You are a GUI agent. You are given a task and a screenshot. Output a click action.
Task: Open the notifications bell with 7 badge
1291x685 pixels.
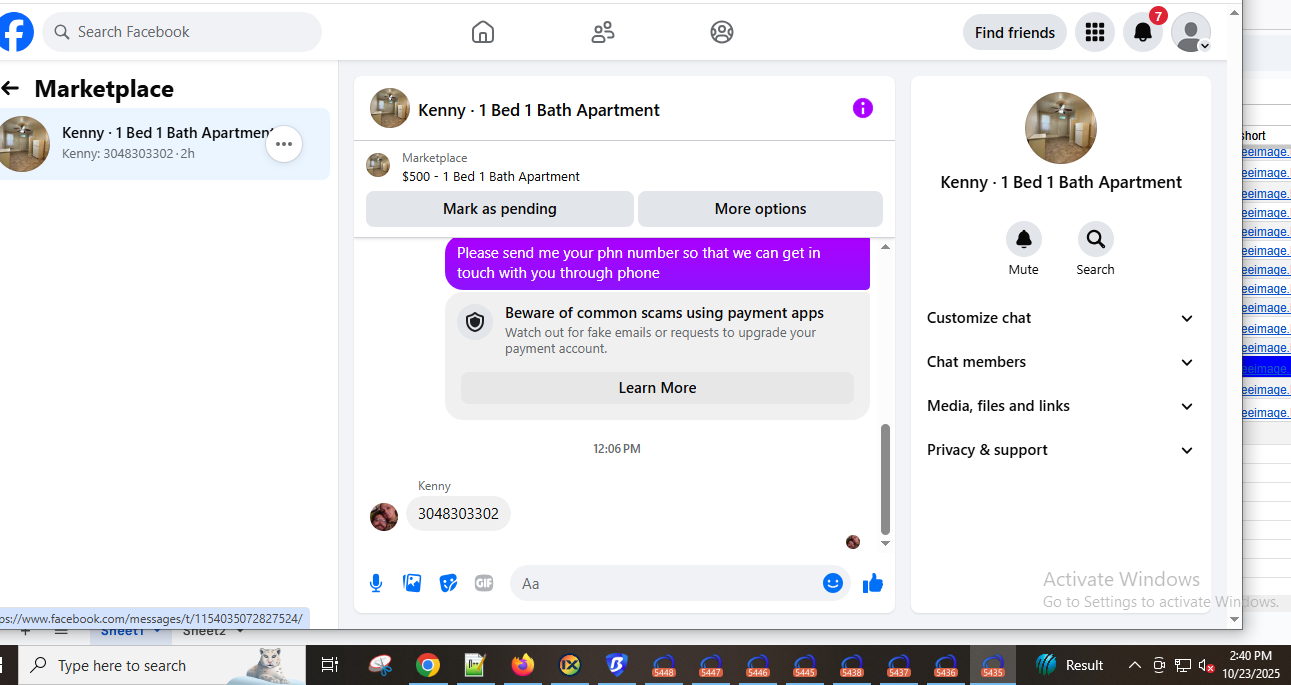[1143, 32]
